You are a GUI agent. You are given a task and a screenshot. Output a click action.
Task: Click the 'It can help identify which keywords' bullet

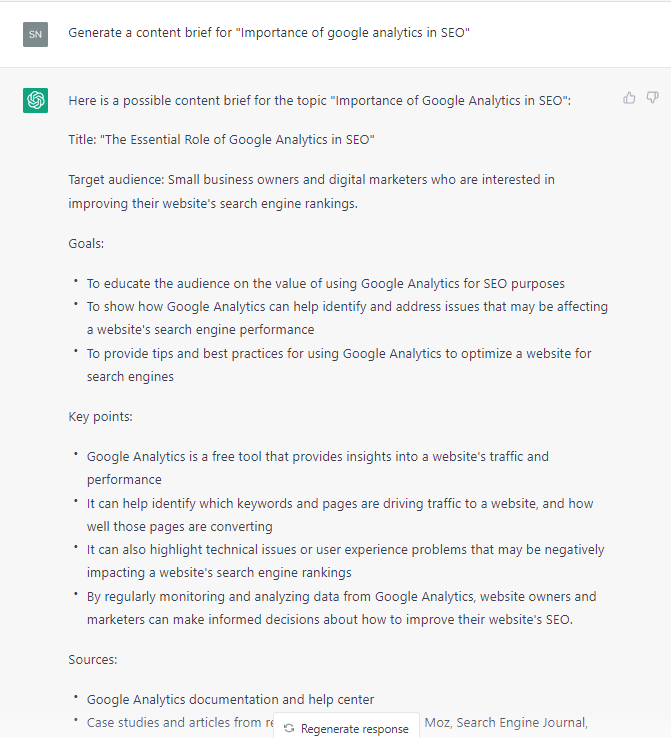click(339, 515)
